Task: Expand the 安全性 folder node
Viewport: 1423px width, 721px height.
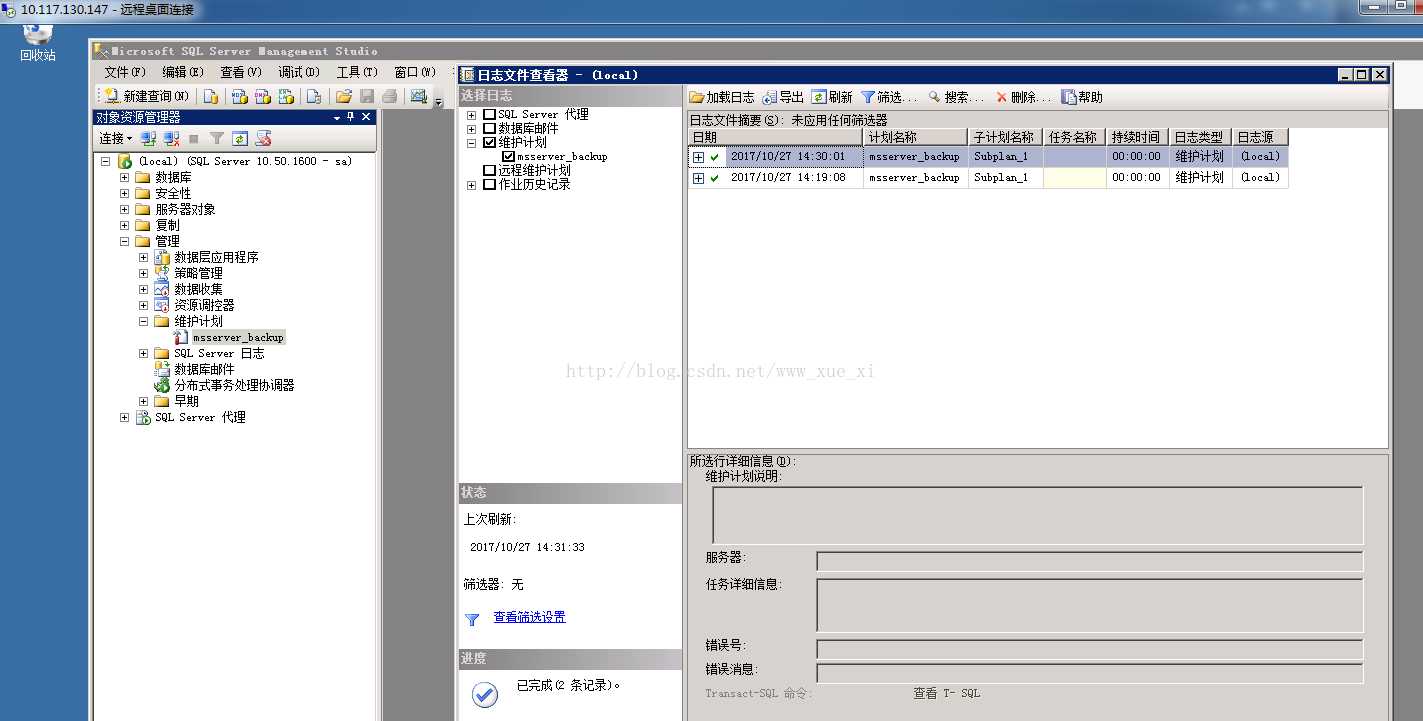Action: [125, 193]
